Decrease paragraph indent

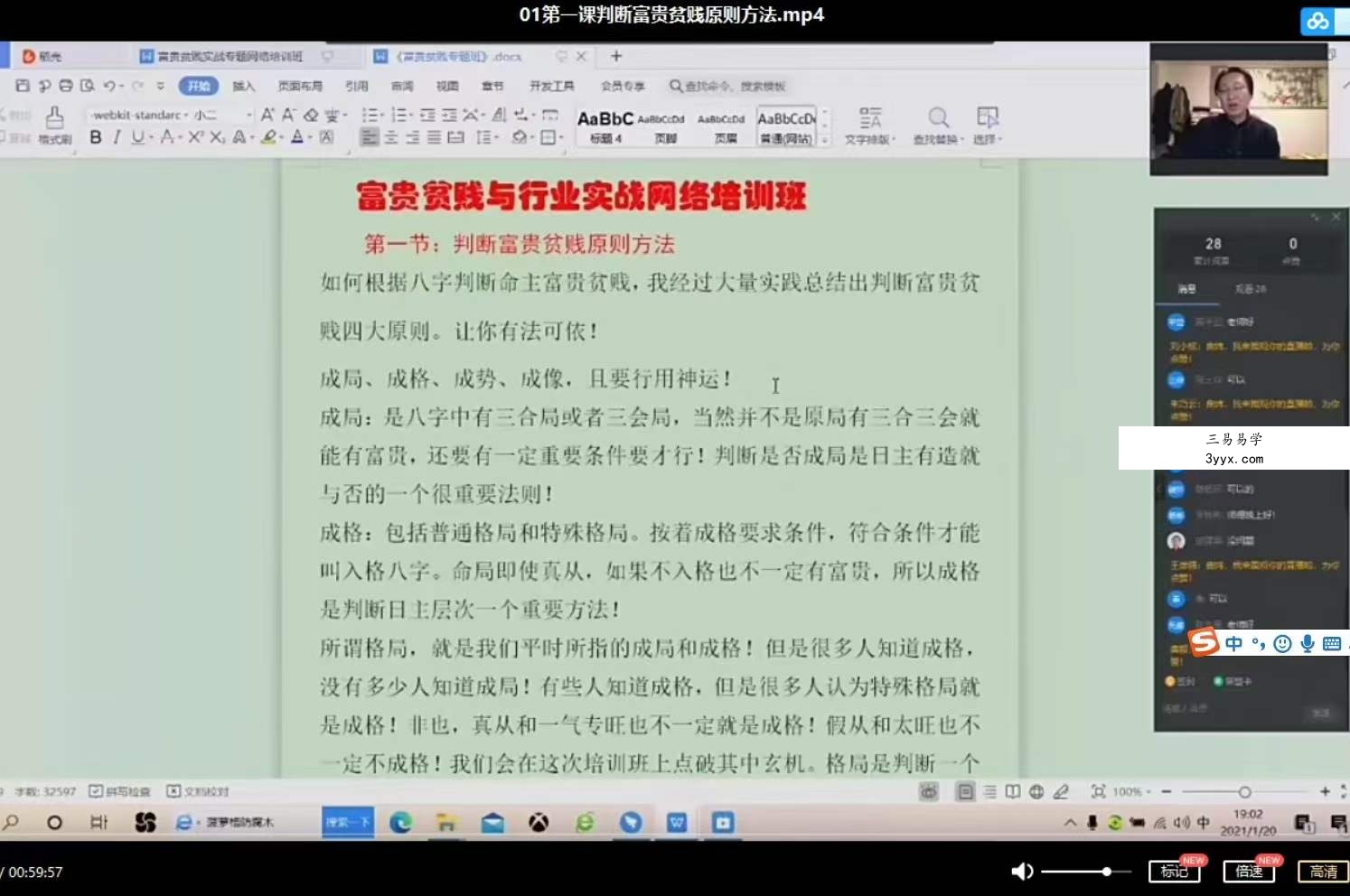pos(427,115)
